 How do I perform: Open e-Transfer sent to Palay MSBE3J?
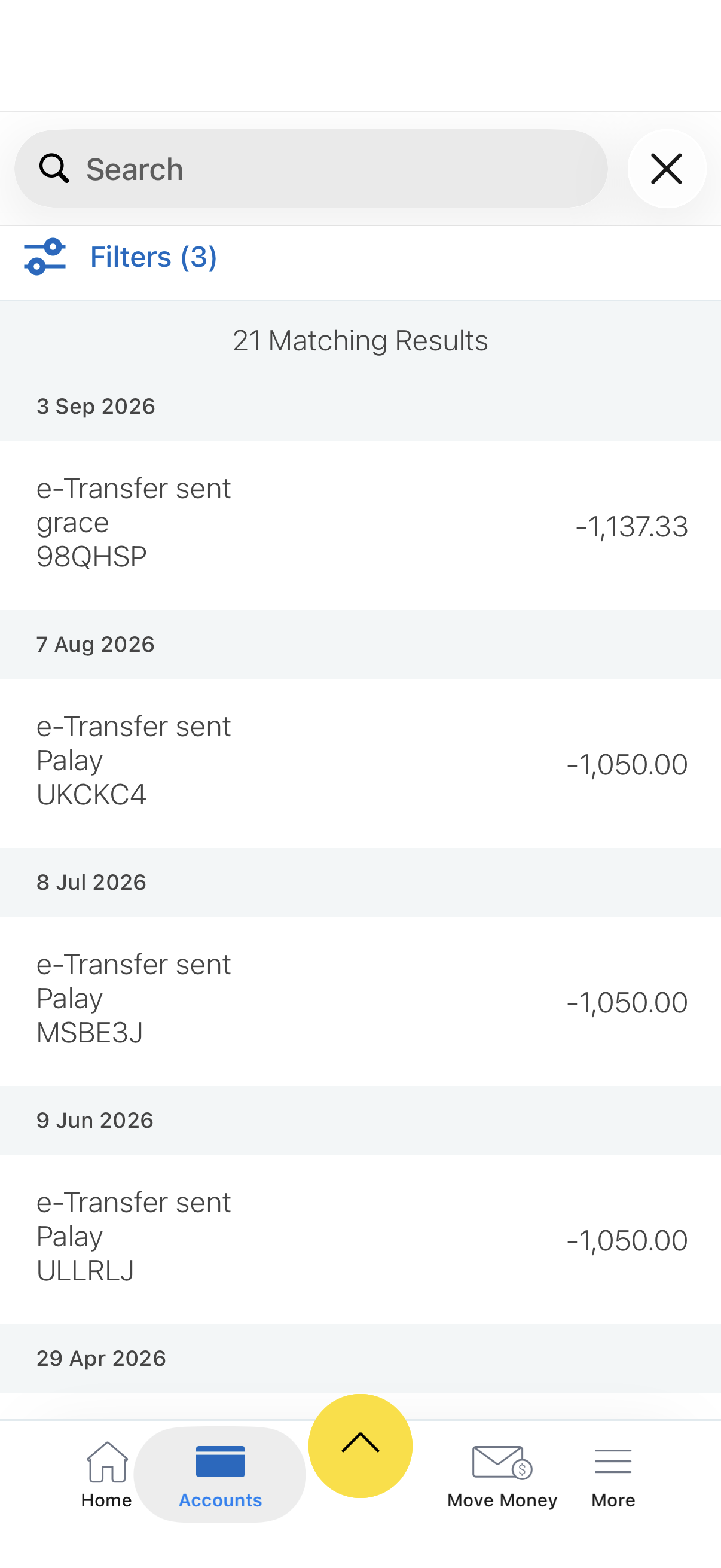pyautogui.click(x=360, y=1000)
